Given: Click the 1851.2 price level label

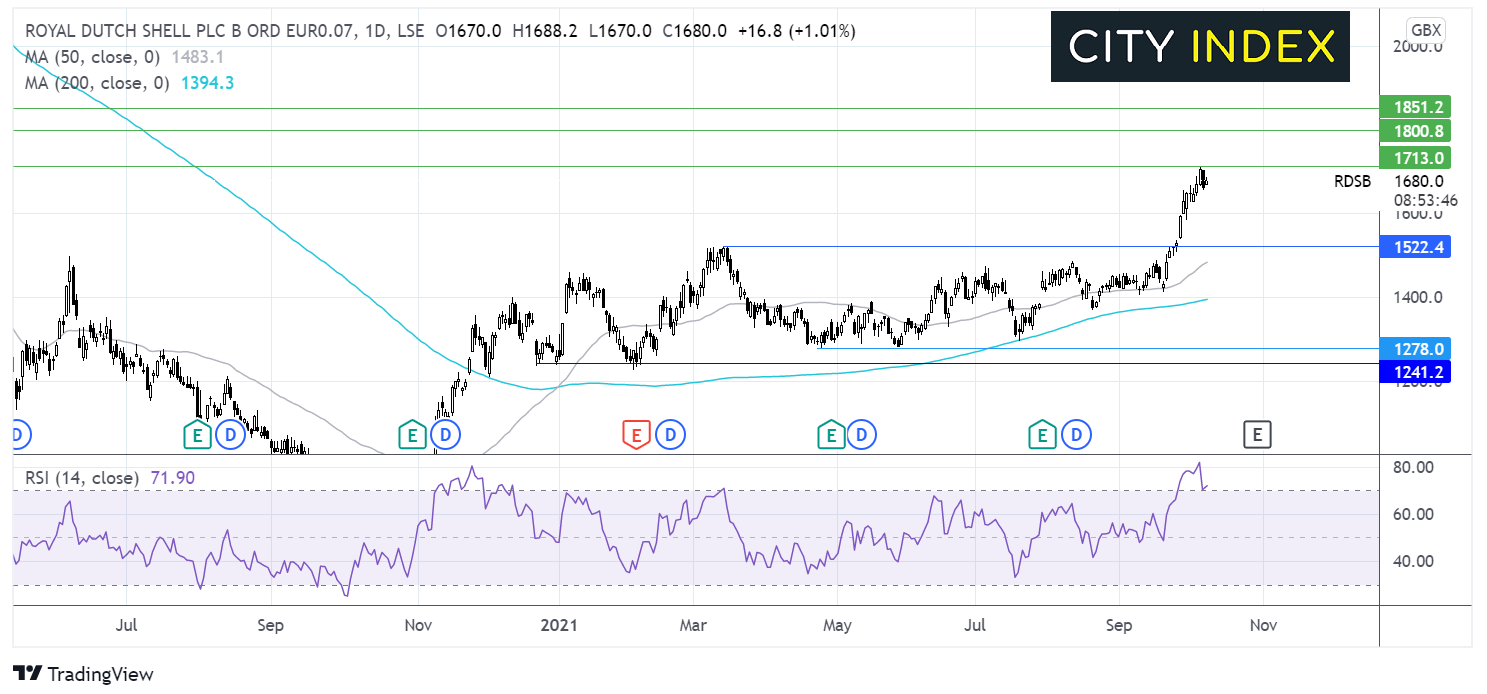Looking at the screenshot, I should 1414,106.
